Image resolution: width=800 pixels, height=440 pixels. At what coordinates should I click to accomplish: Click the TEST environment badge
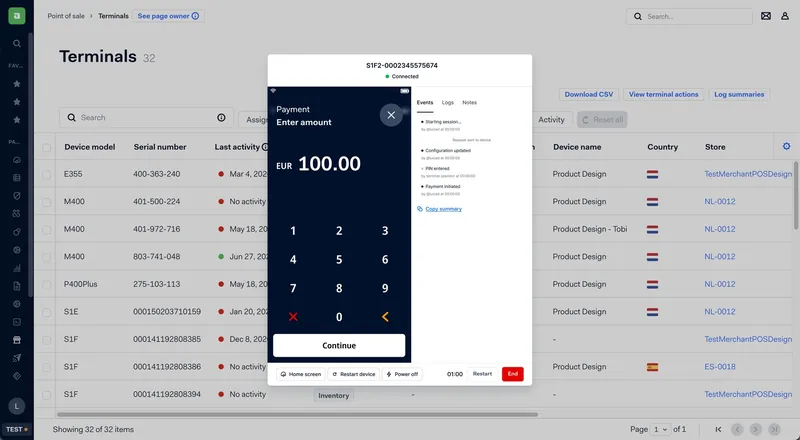(x=16, y=429)
